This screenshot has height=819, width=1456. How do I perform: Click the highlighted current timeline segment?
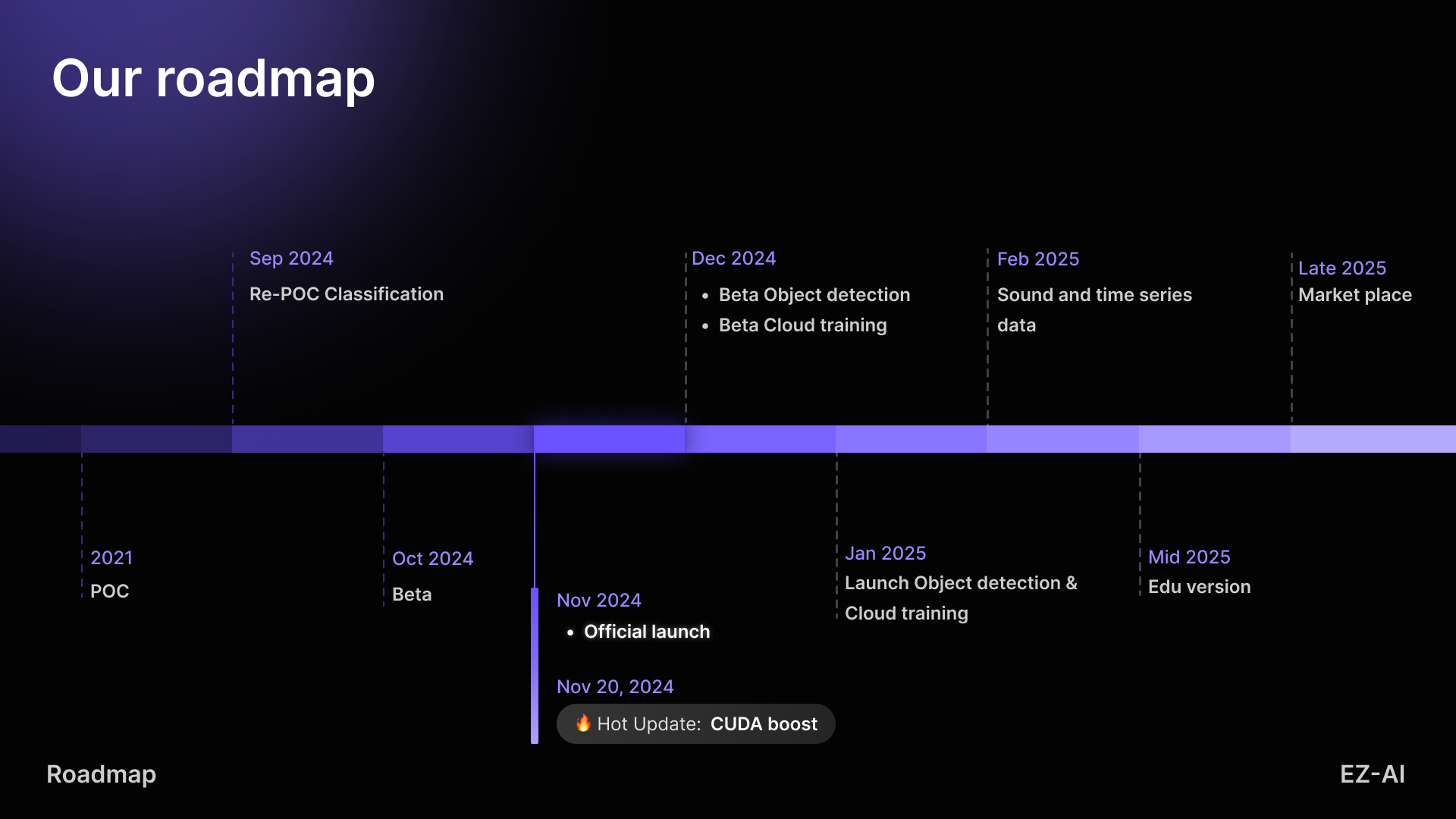click(609, 438)
